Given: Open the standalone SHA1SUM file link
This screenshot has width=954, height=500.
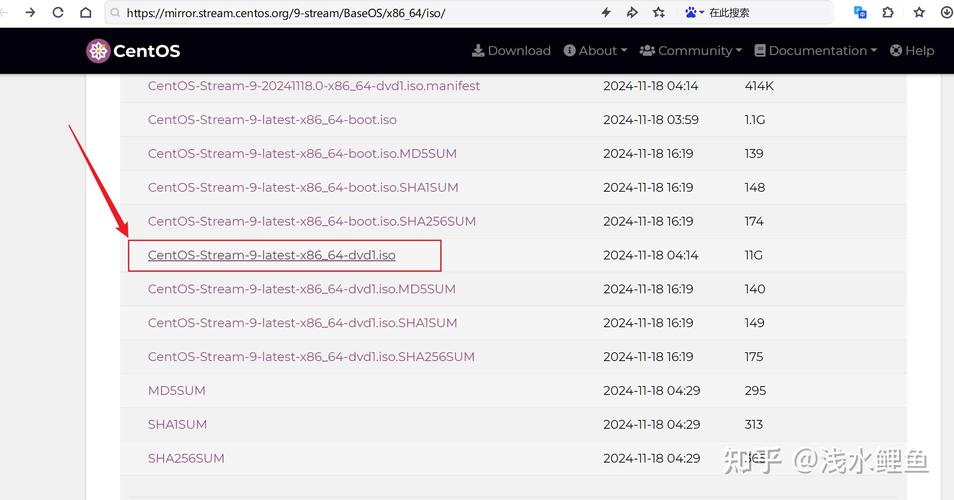Looking at the screenshot, I should click(x=177, y=425).
